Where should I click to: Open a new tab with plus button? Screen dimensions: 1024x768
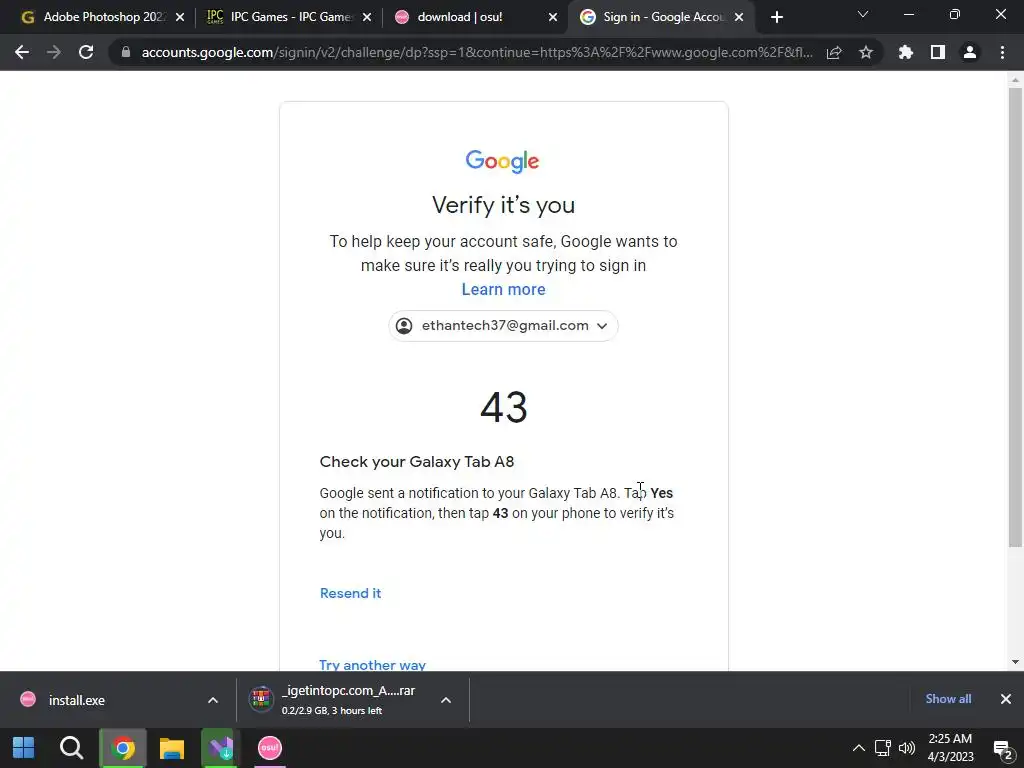click(776, 17)
